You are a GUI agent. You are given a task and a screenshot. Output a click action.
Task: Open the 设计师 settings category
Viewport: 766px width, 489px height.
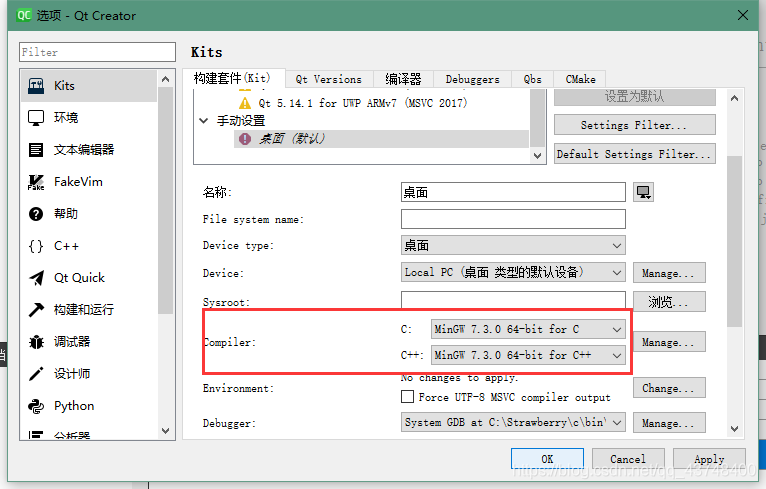(89, 374)
